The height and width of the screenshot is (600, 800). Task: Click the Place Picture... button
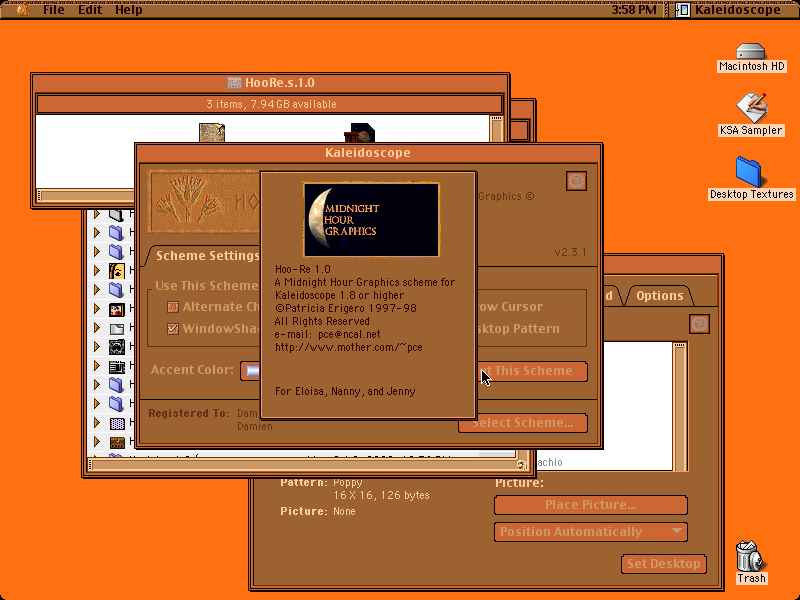(591, 505)
